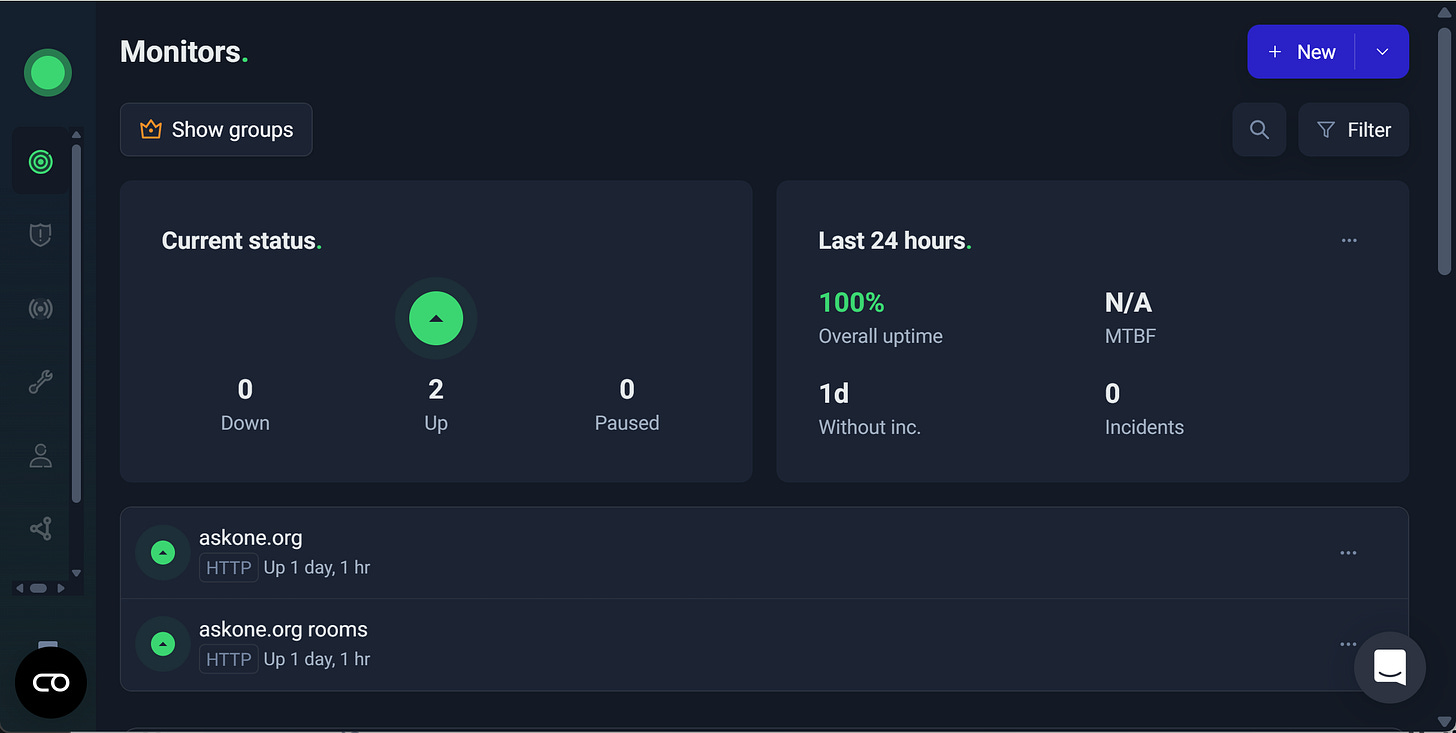
Task: Click the search magnifier icon
Action: point(1259,130)
